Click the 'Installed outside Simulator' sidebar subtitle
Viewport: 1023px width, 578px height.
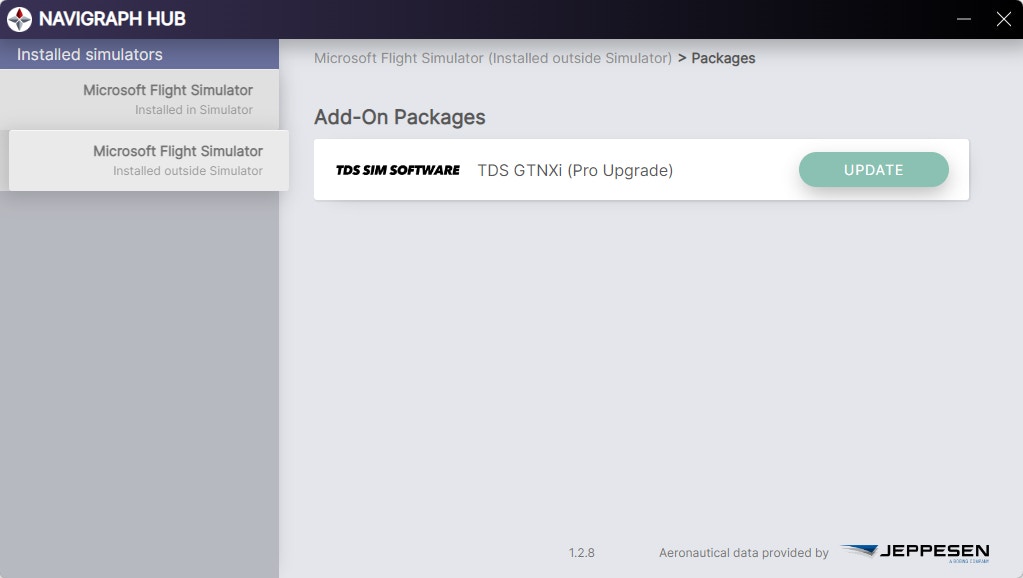(x=188, y=171)
